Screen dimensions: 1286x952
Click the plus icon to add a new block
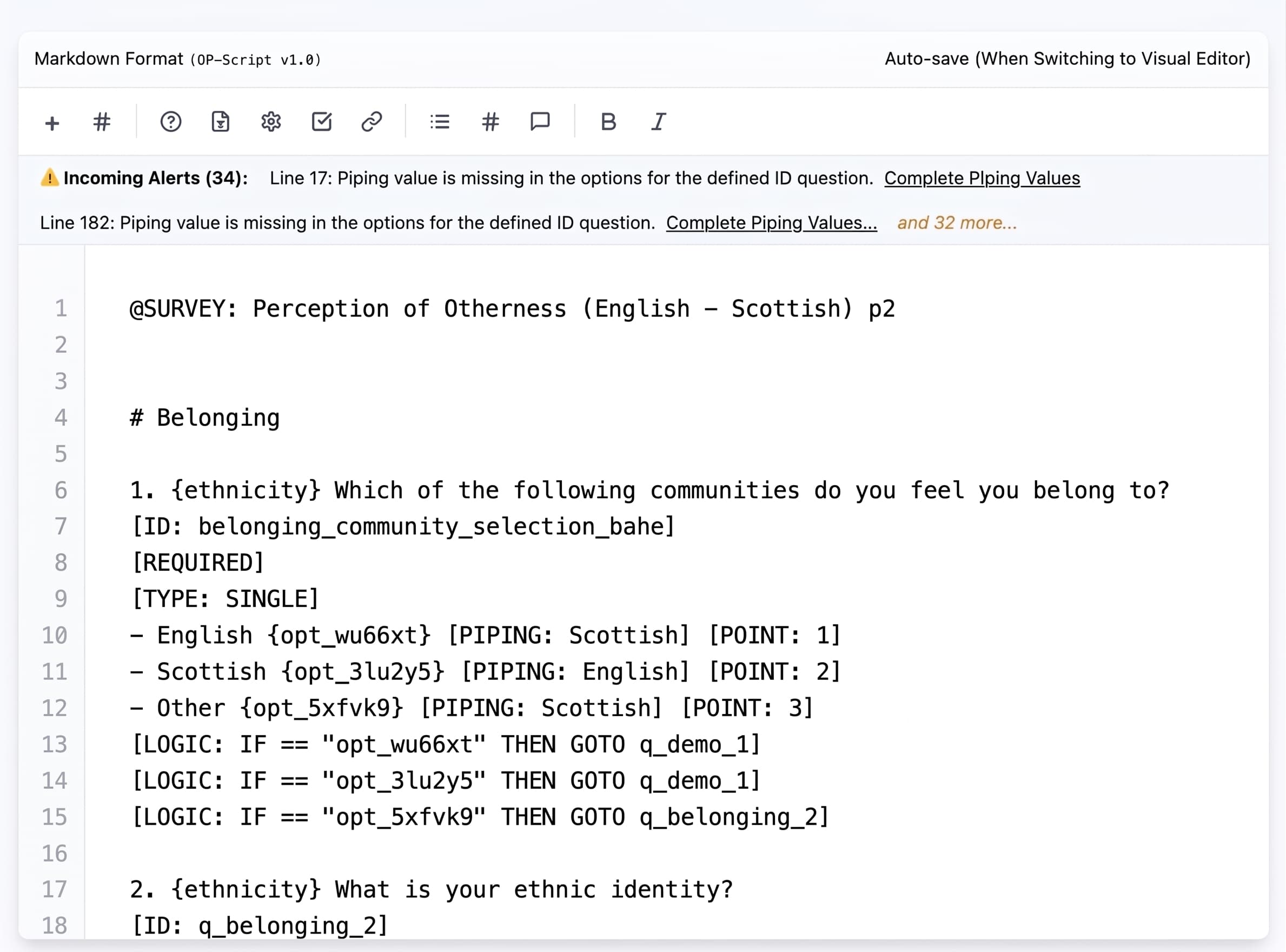point(51,122)
